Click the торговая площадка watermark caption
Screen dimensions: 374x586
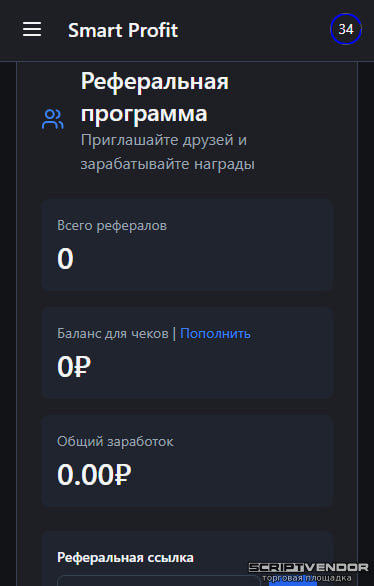306,578
